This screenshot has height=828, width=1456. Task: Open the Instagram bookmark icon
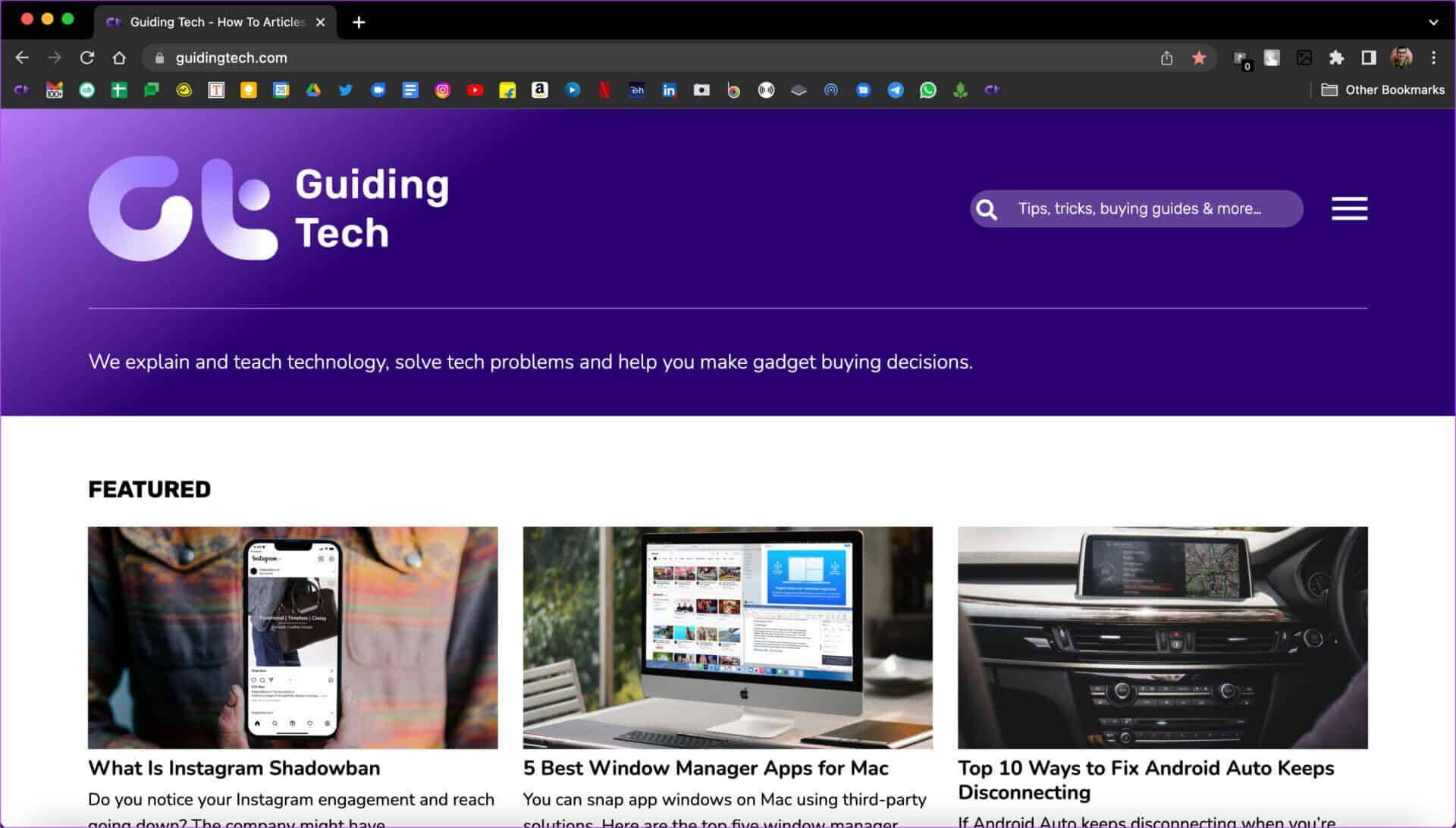point(443,90)
